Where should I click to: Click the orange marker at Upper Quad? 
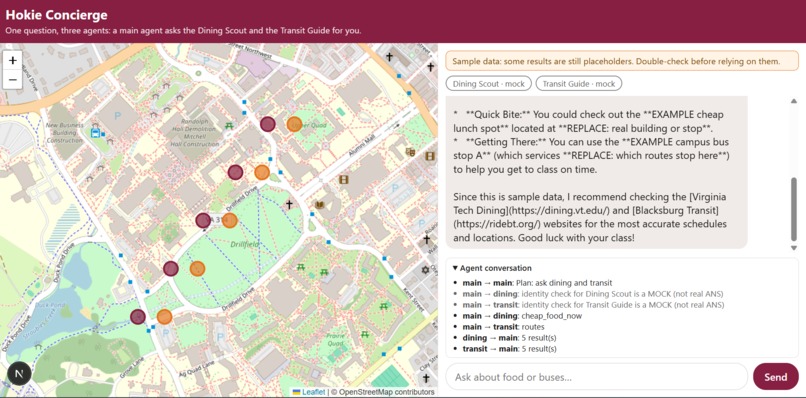[294, 124]
